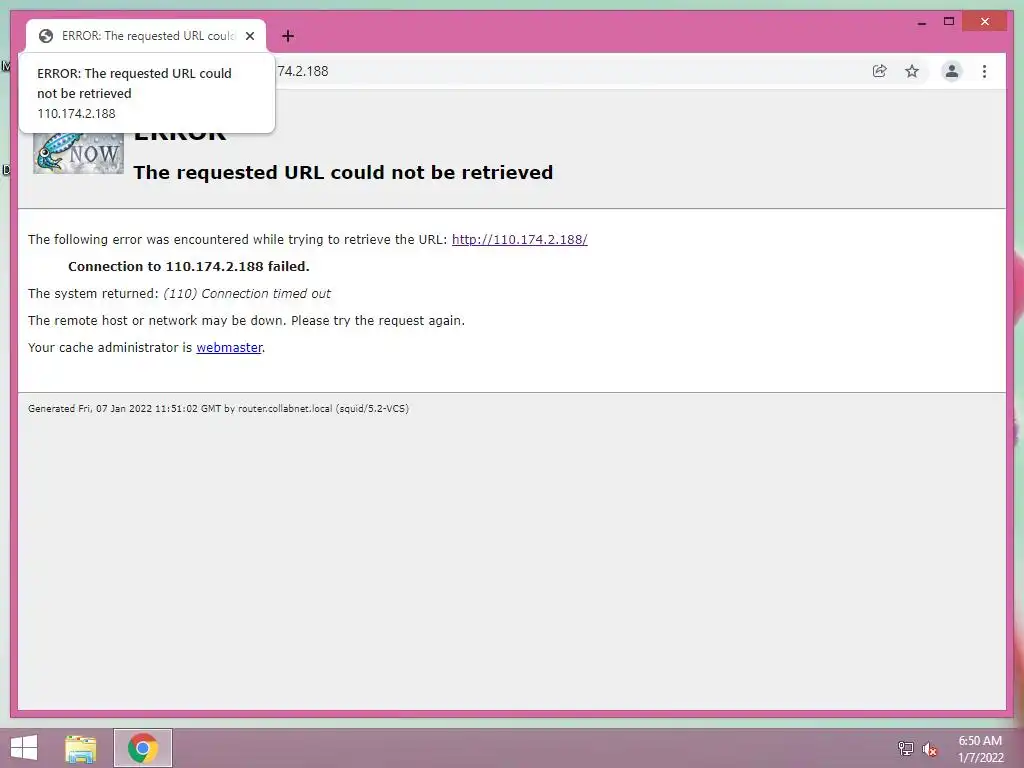Click the muted volume tray icon
This screenshot has height=768, width=1024.
pyautogui.click(x=929, y=749)
